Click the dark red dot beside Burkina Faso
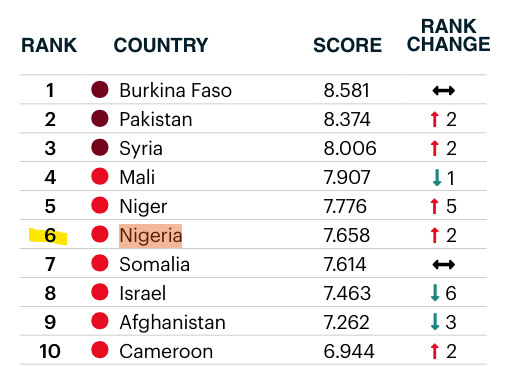 (100, 89)
